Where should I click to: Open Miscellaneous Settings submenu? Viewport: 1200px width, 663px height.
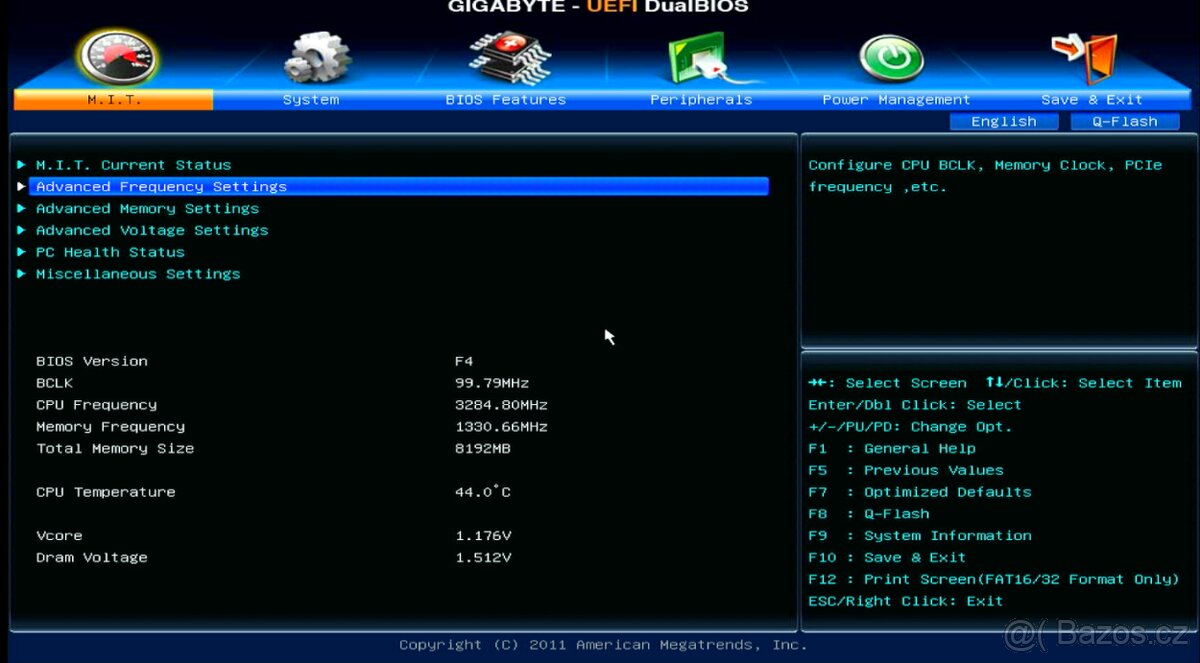[138, 274]
